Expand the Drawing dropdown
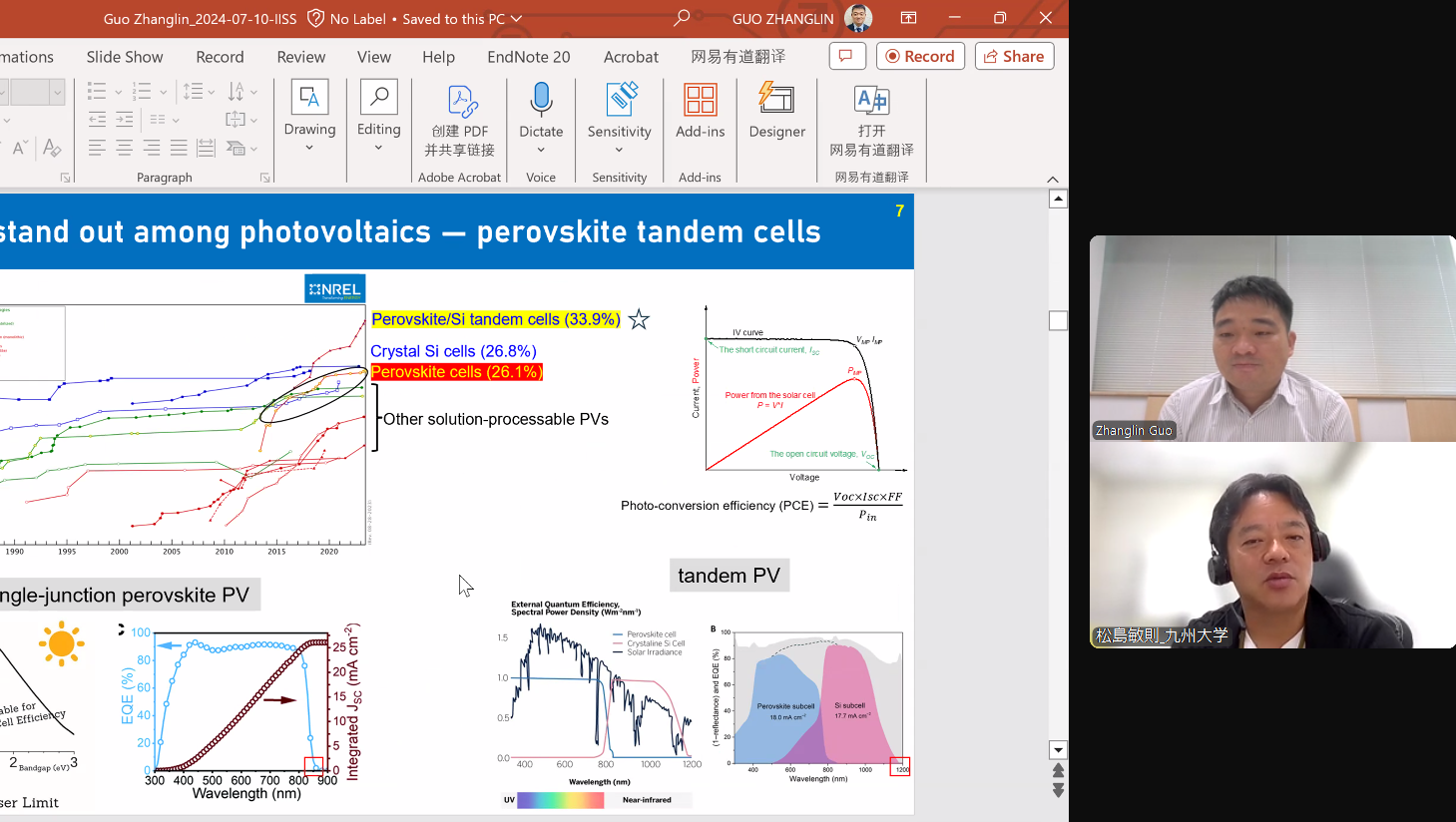Screen dimensions: 1456x822 tap(309, 148)
